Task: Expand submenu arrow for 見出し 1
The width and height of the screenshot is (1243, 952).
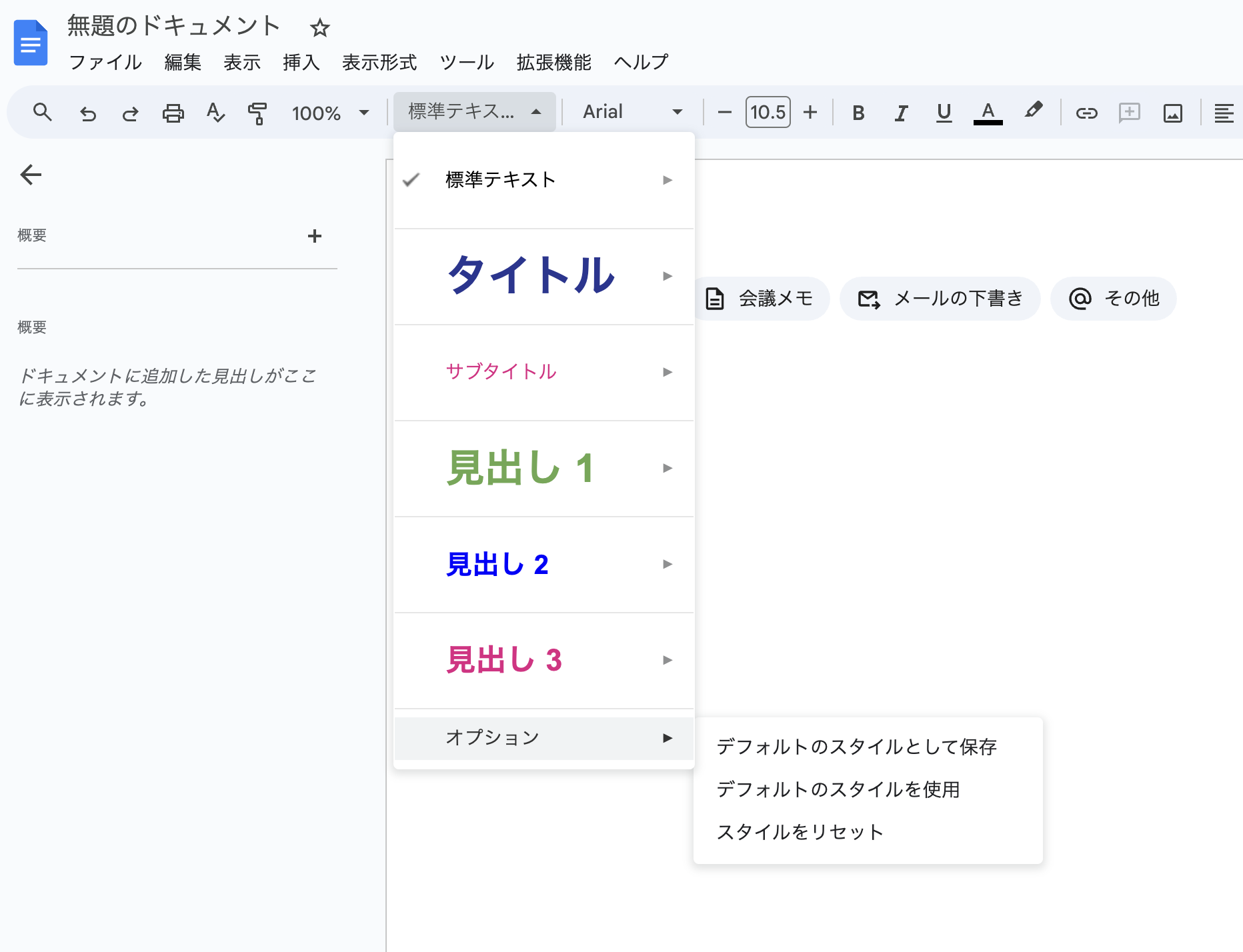Action: (668, 468)
